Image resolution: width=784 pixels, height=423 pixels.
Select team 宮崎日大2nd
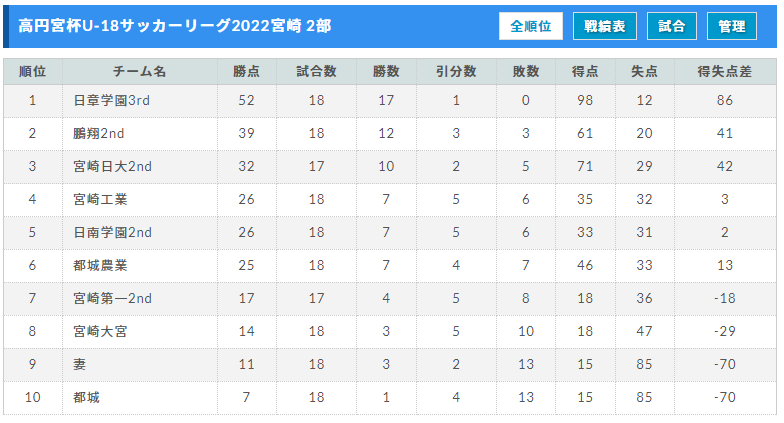coord(112,166)
